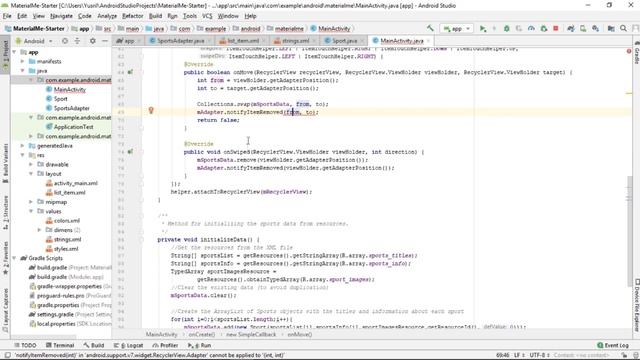This screenshot has width=640, height=360.
Task: Start debugging with the green bug icon
Action: [507, 29]
